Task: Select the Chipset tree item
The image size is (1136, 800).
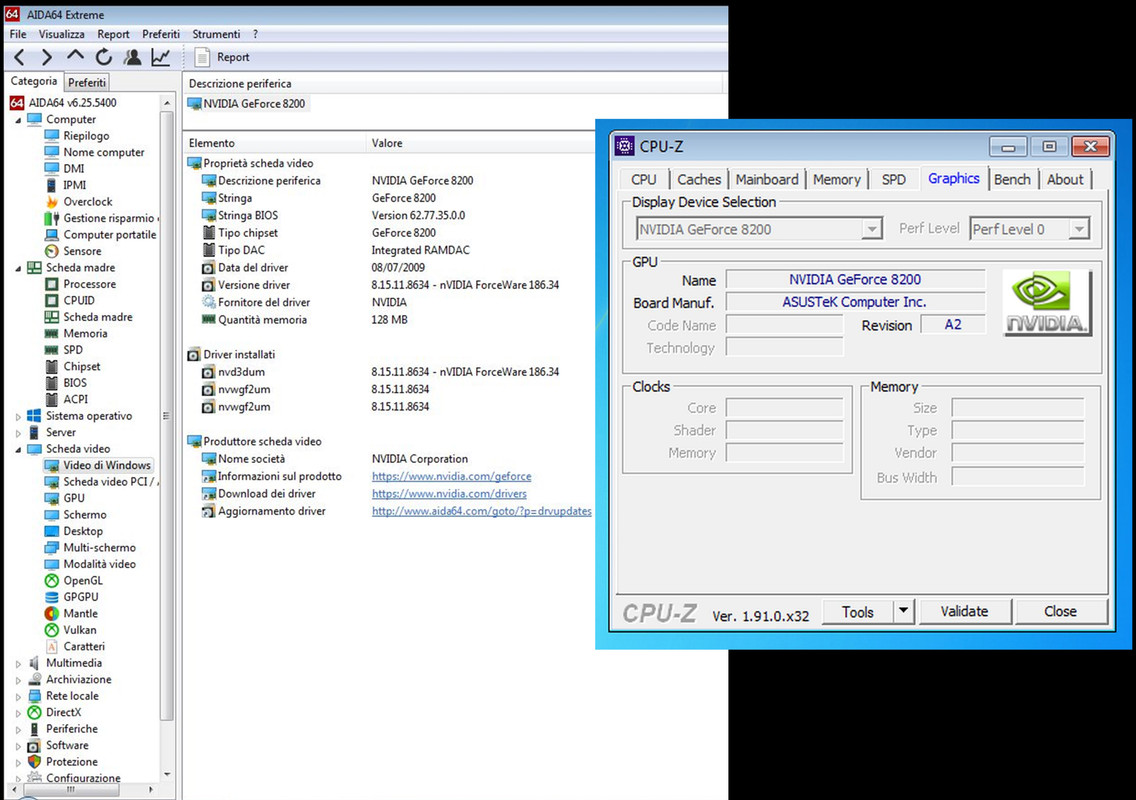Action: (82, 367)
